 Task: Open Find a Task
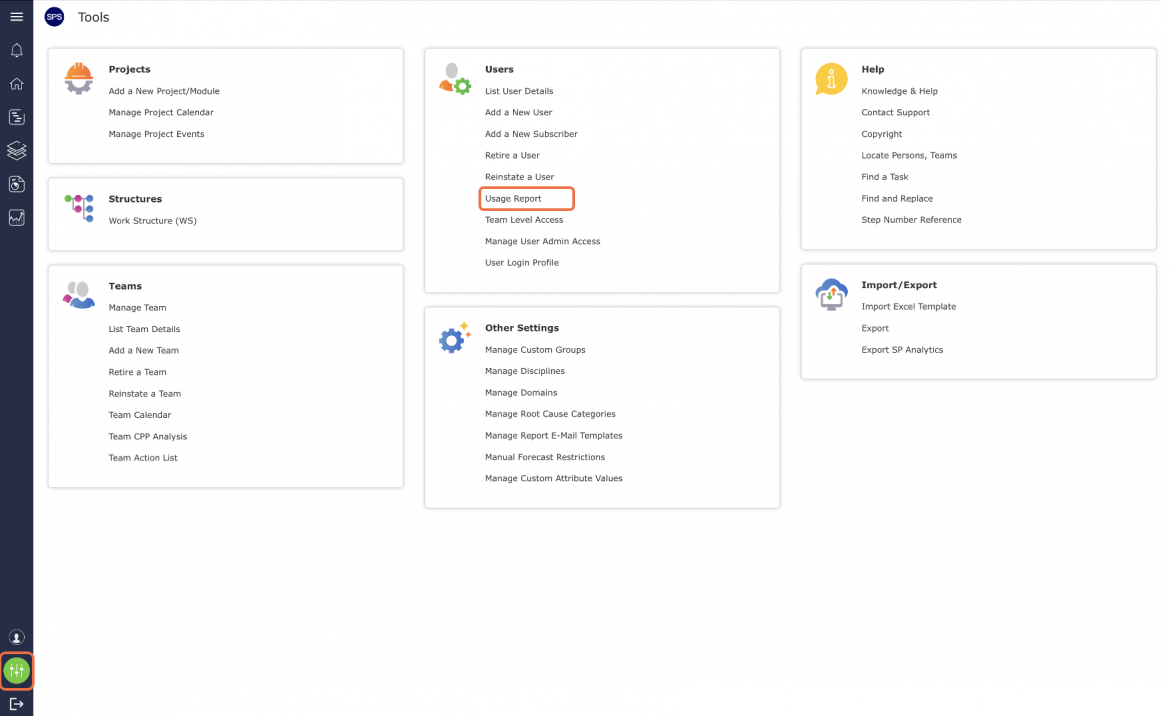pos(885,177)
